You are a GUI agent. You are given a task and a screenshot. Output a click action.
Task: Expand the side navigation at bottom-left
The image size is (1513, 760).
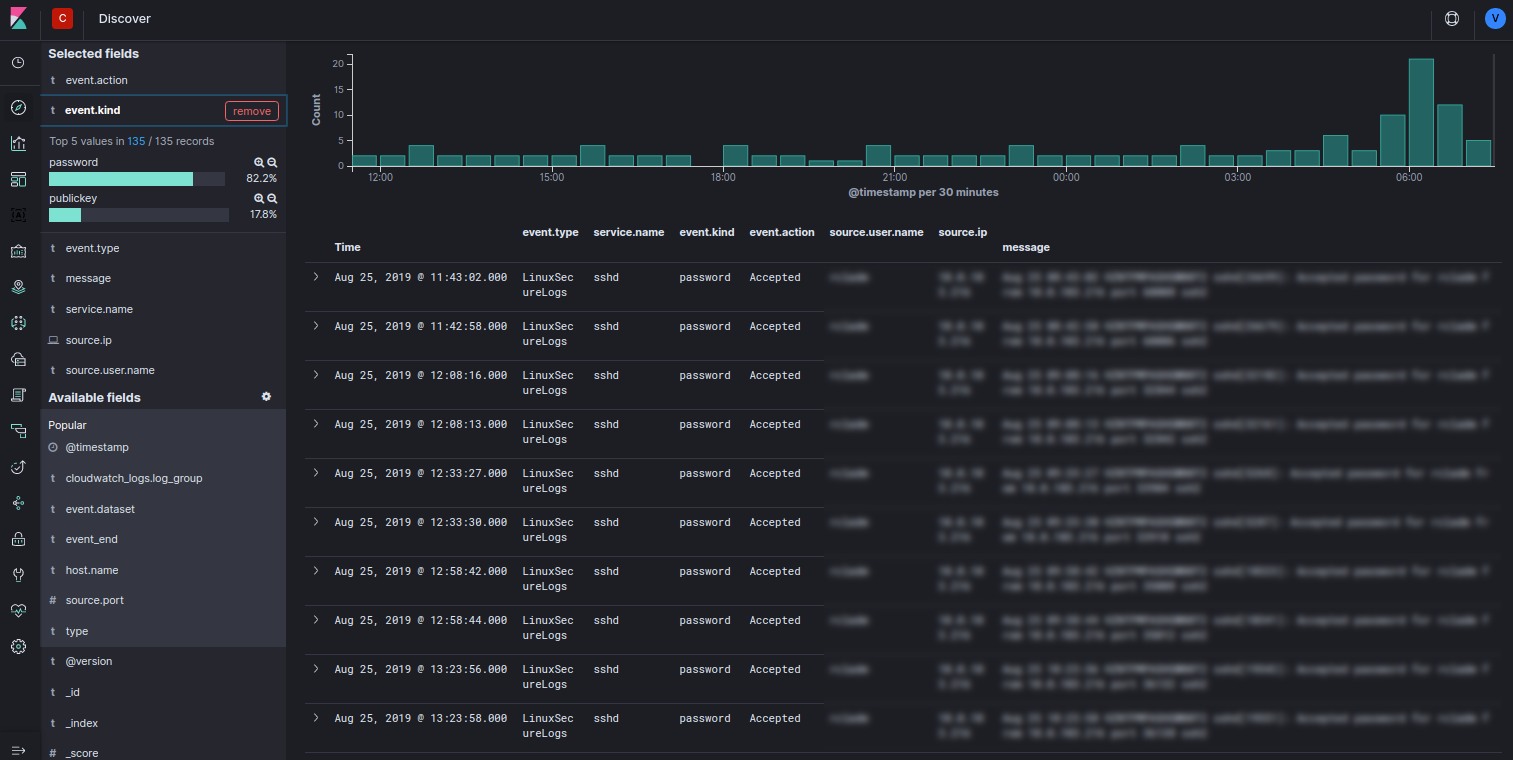[x=18, y=750]
